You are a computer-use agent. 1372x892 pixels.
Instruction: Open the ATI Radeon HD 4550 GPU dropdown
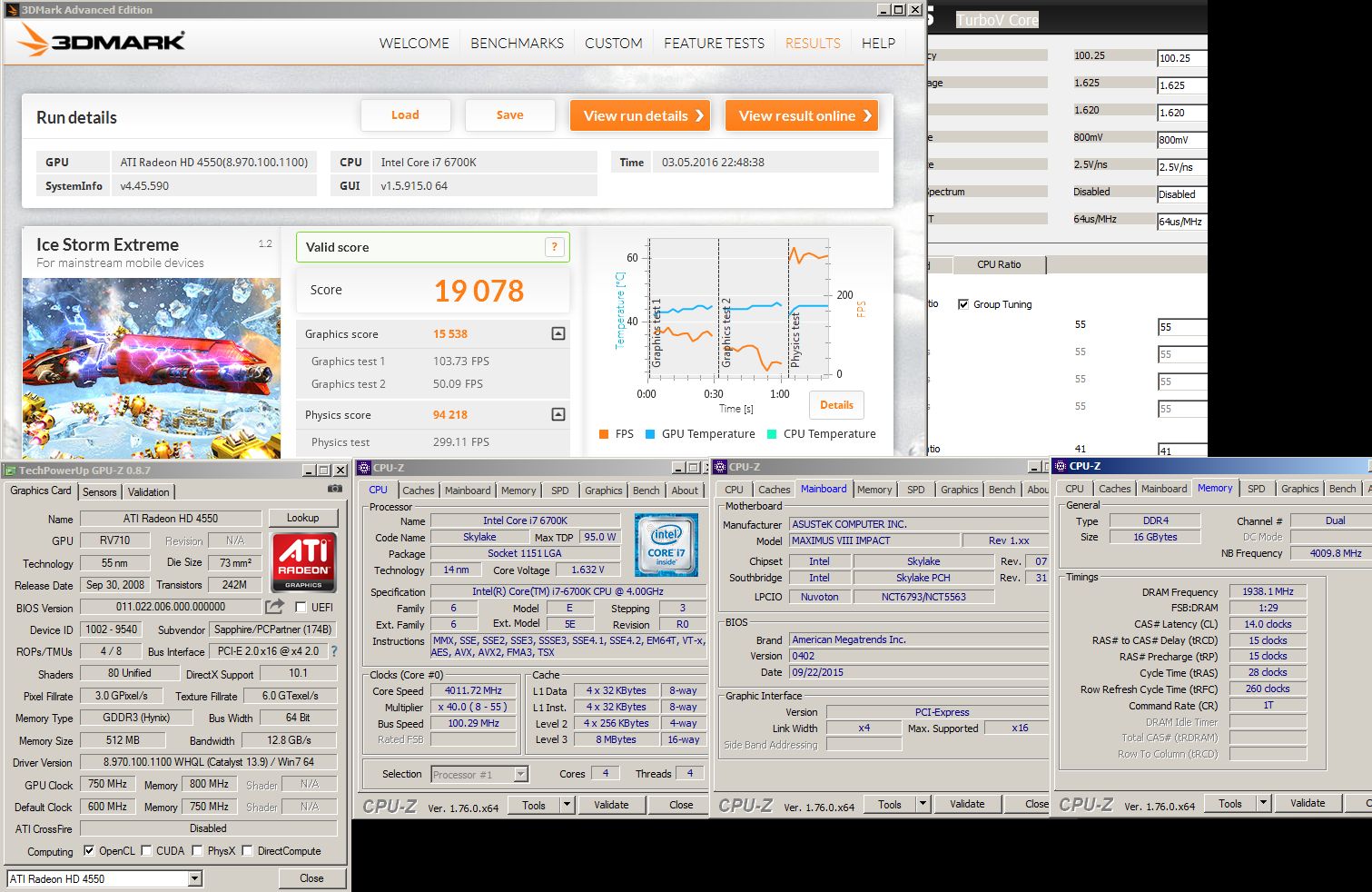tap(195, 878)
